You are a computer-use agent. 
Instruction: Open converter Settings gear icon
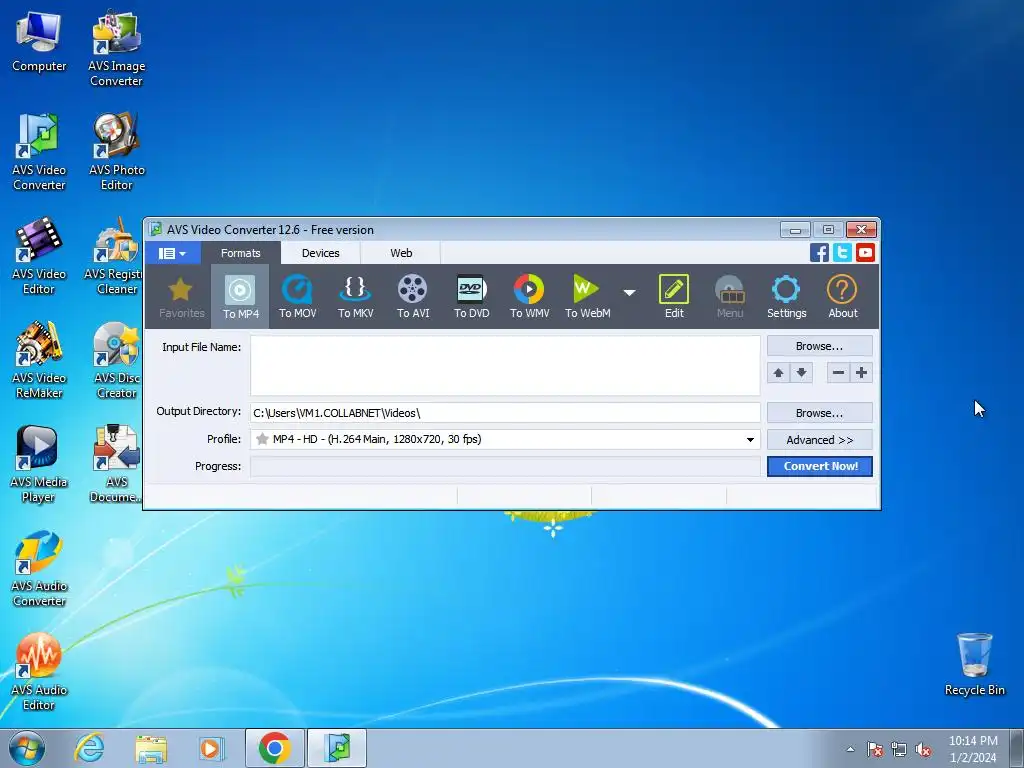click(x=786, y=296)
